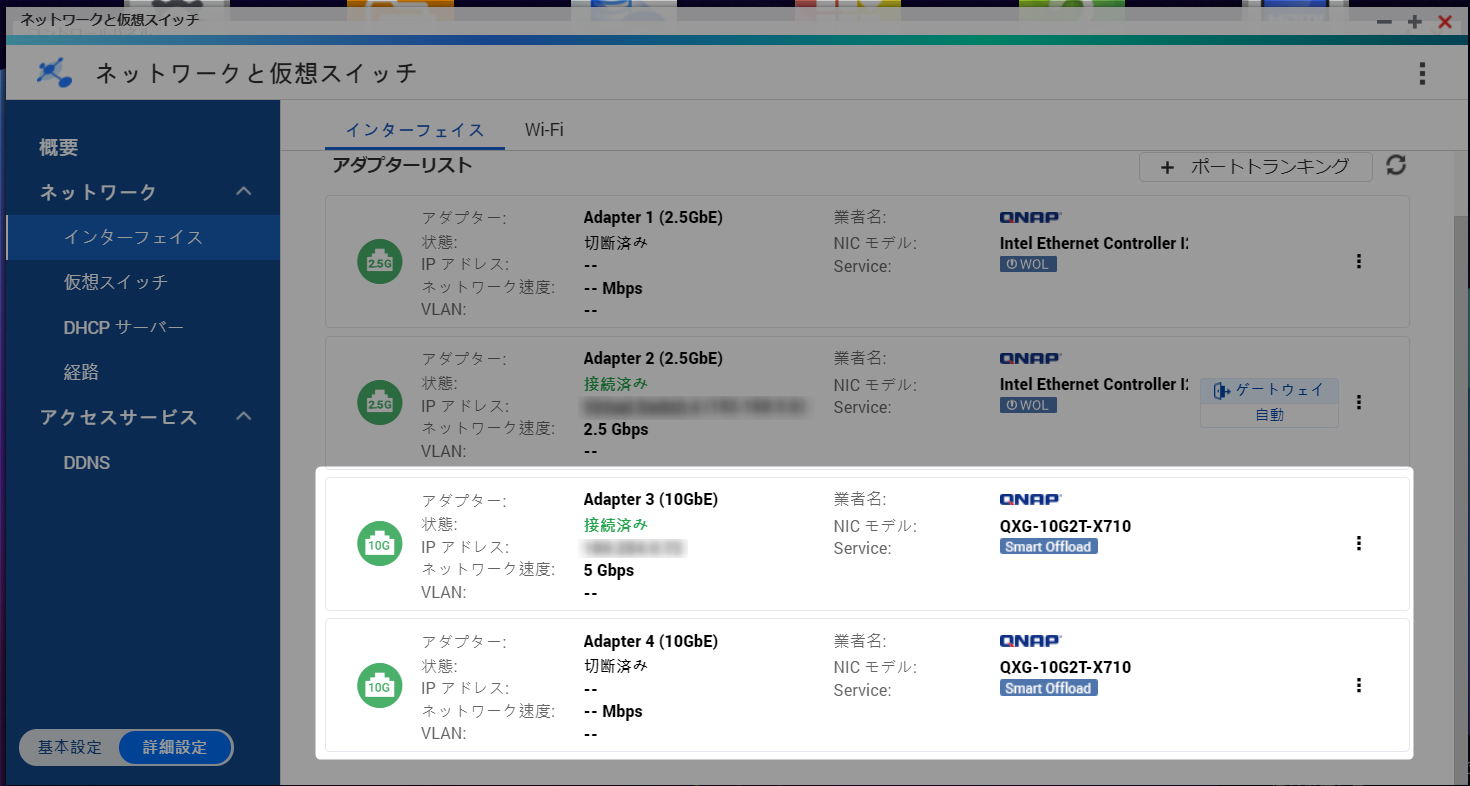Click Adapter 1 切断済み status text
The height and width of the screenshot is (786, 1470).
(615, 242)
